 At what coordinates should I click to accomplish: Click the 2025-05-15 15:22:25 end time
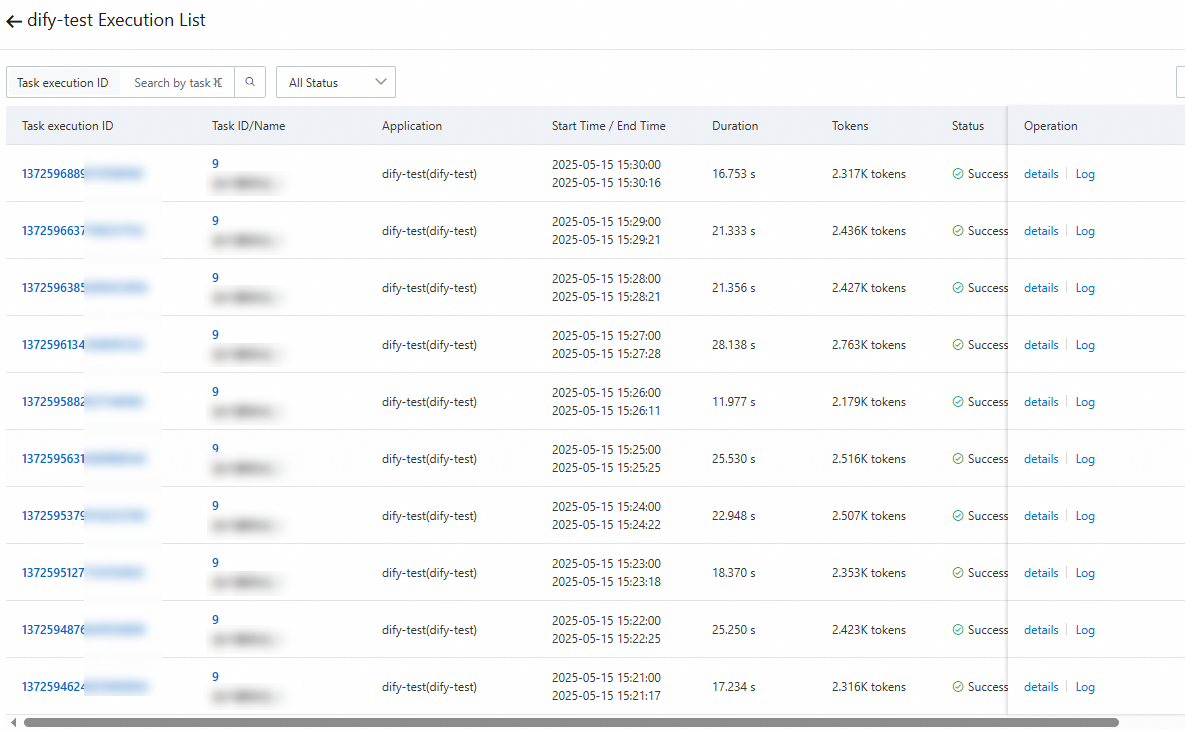606,639
